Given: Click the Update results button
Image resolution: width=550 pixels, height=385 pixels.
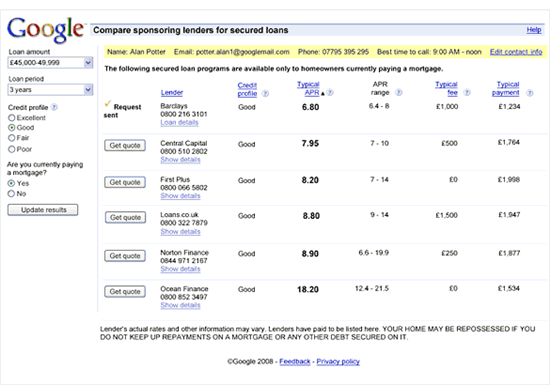Looking at the screenshot, I should coord(43,210).
